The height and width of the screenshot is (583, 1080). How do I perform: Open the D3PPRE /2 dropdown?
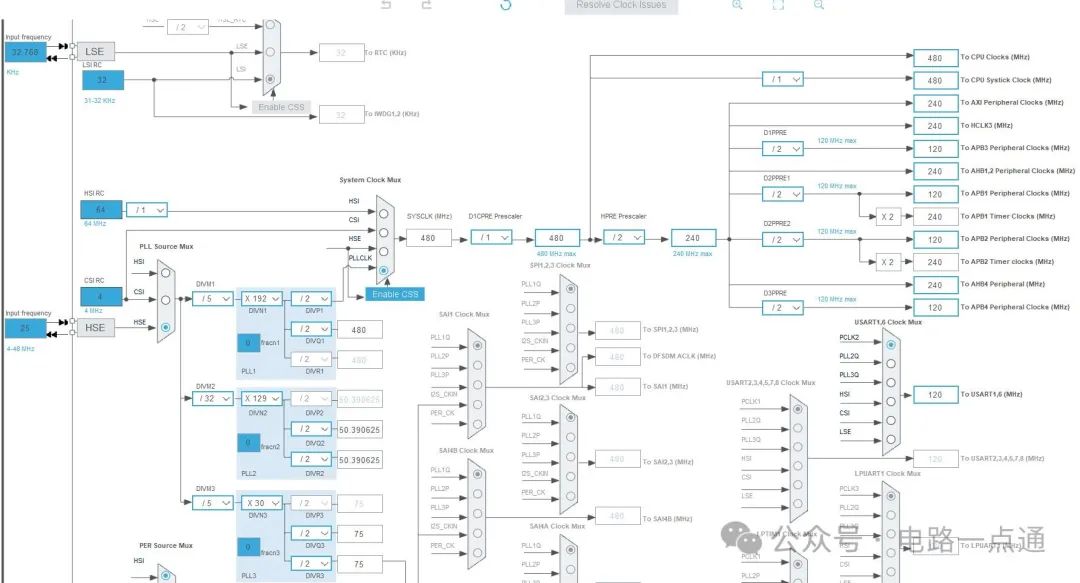(783, 308)
